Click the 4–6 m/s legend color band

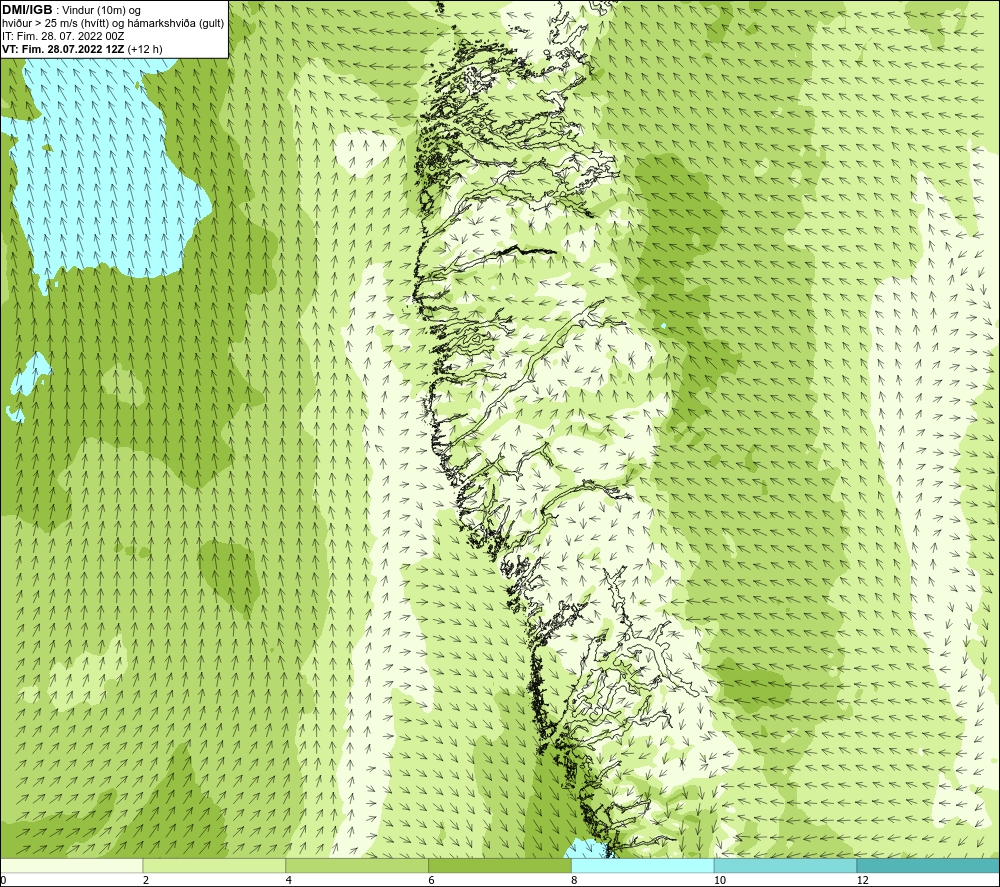[x=357, y=865]
